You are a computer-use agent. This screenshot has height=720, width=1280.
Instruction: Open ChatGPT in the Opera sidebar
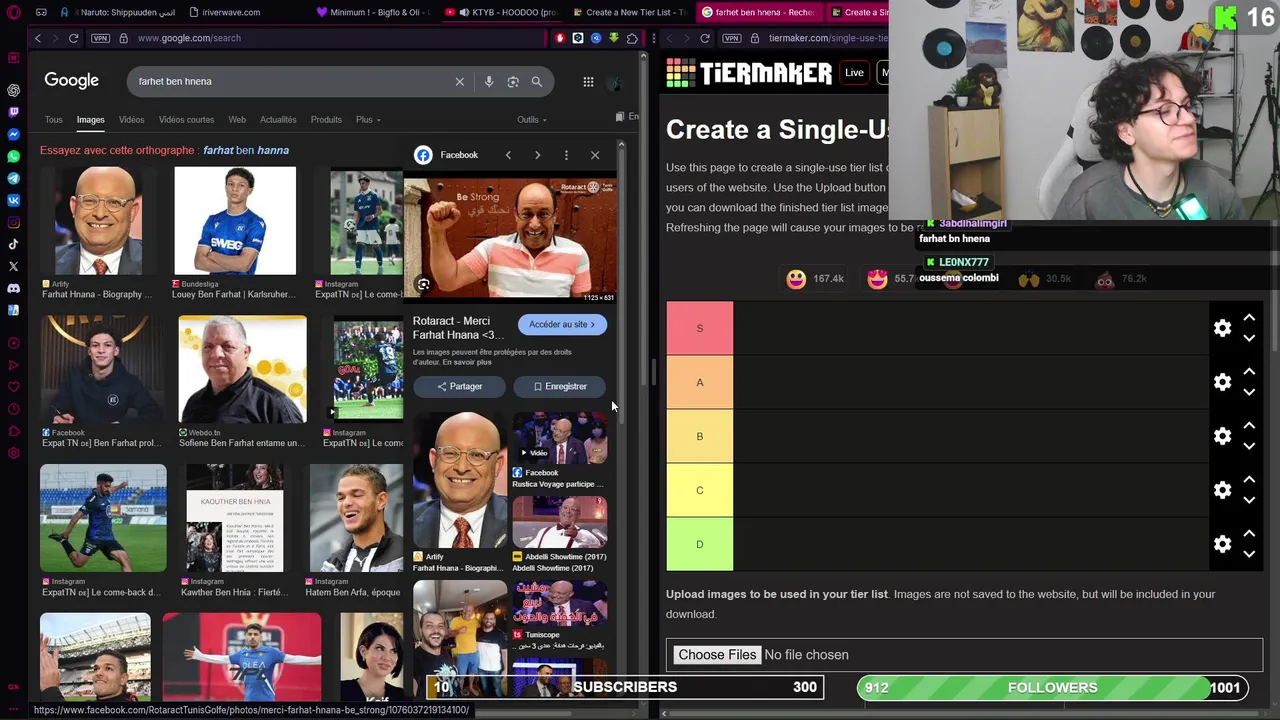click(x=13, y=90)
